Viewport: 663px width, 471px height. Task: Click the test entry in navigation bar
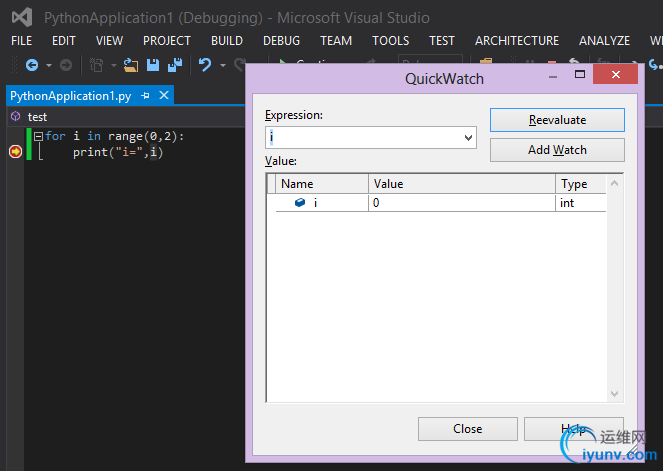pyautogui.click(x=37, y=117)
